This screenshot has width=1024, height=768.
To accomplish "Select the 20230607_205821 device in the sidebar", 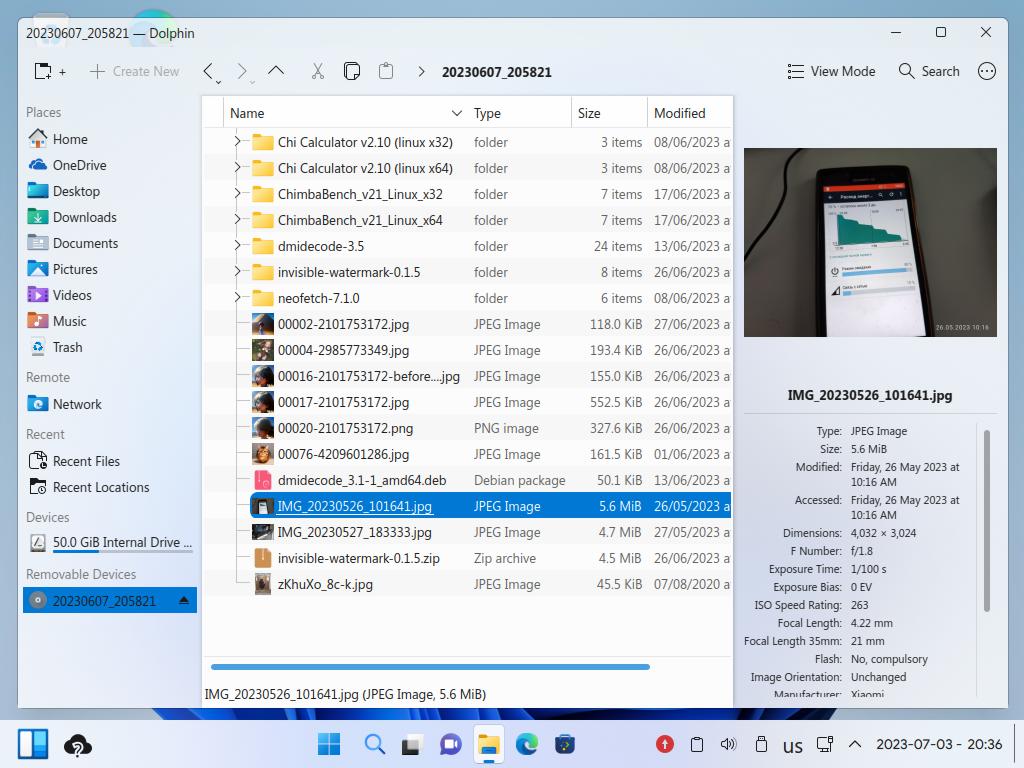I will coord(110,600).
